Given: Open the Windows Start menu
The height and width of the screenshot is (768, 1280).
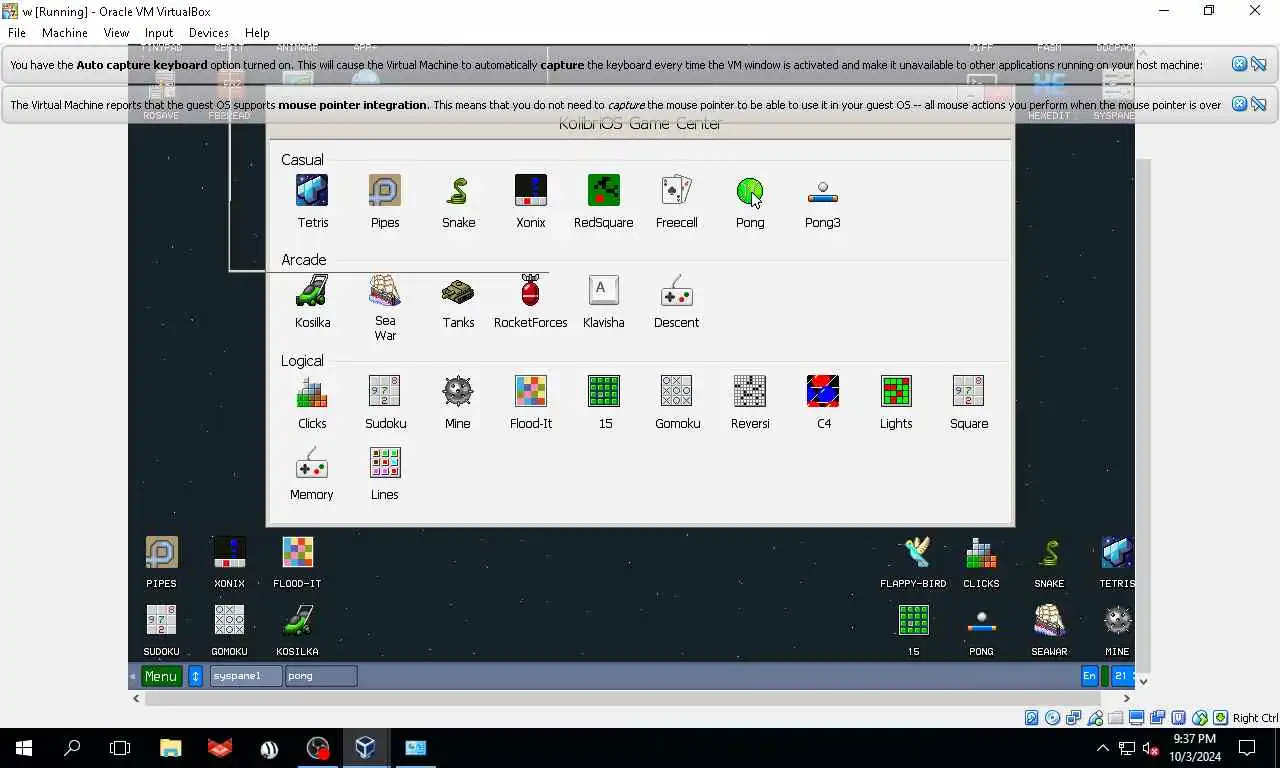Looking at the screenshot, I should 24,748.
